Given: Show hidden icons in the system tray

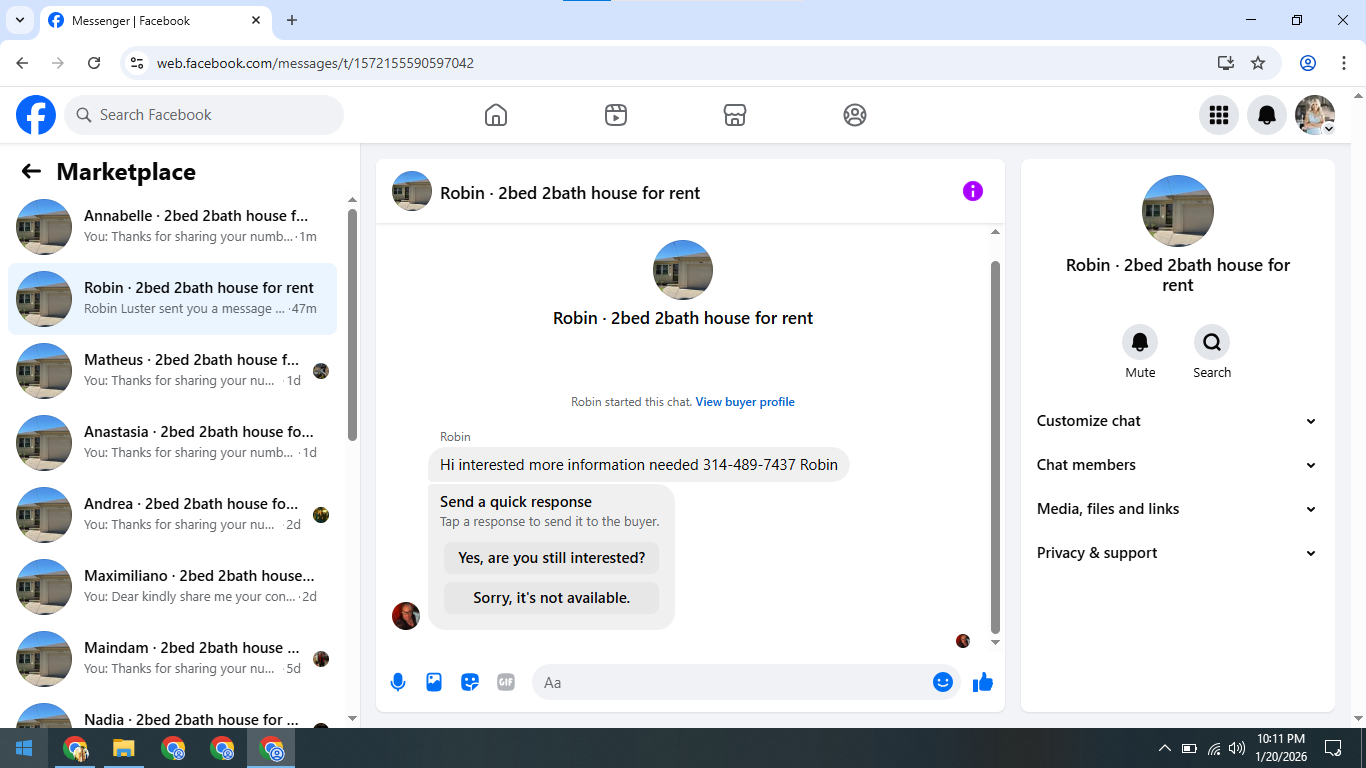Looking at the screenshot, I should click(1164, 748).
